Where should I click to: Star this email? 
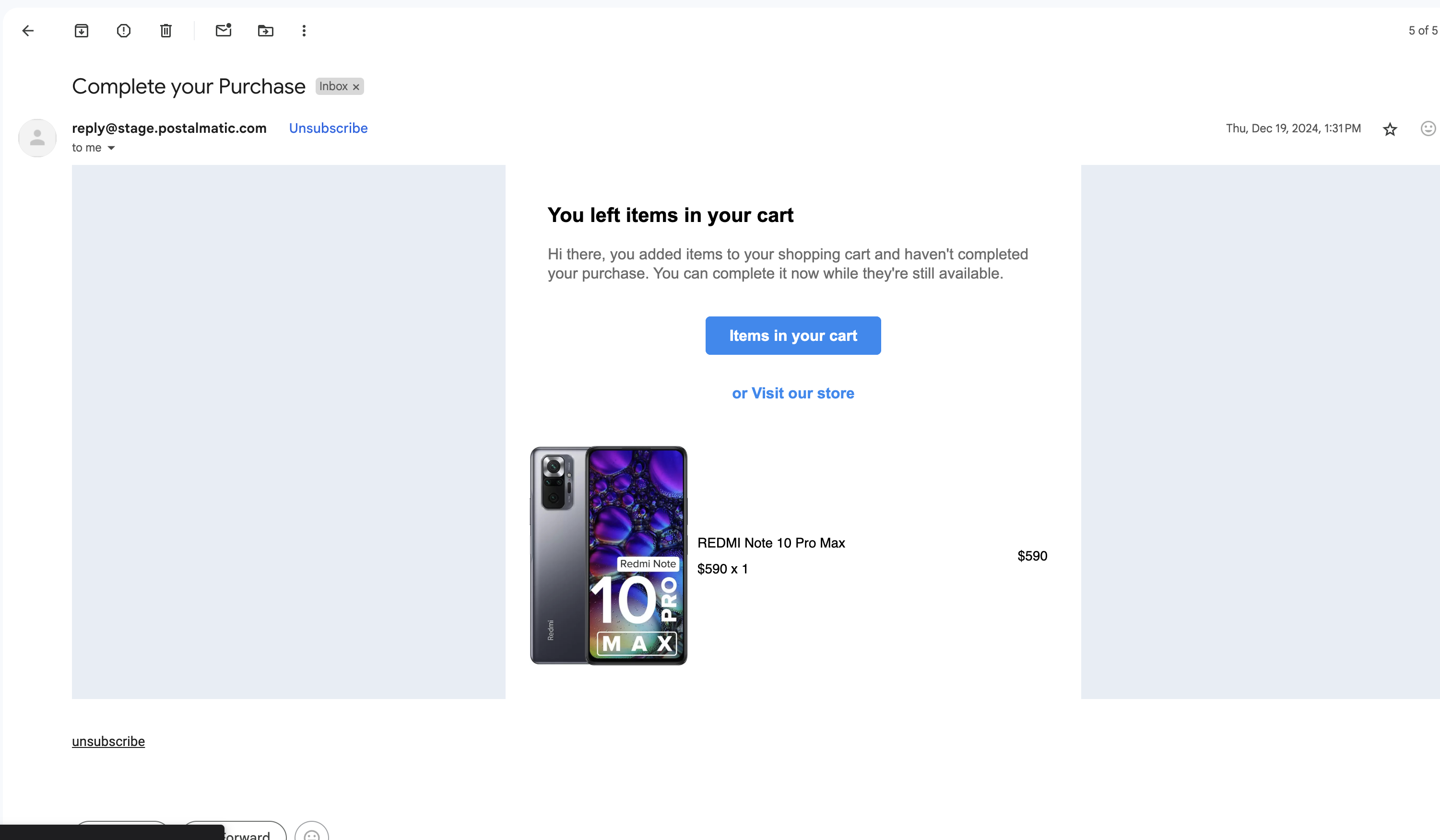point(1390,129)
